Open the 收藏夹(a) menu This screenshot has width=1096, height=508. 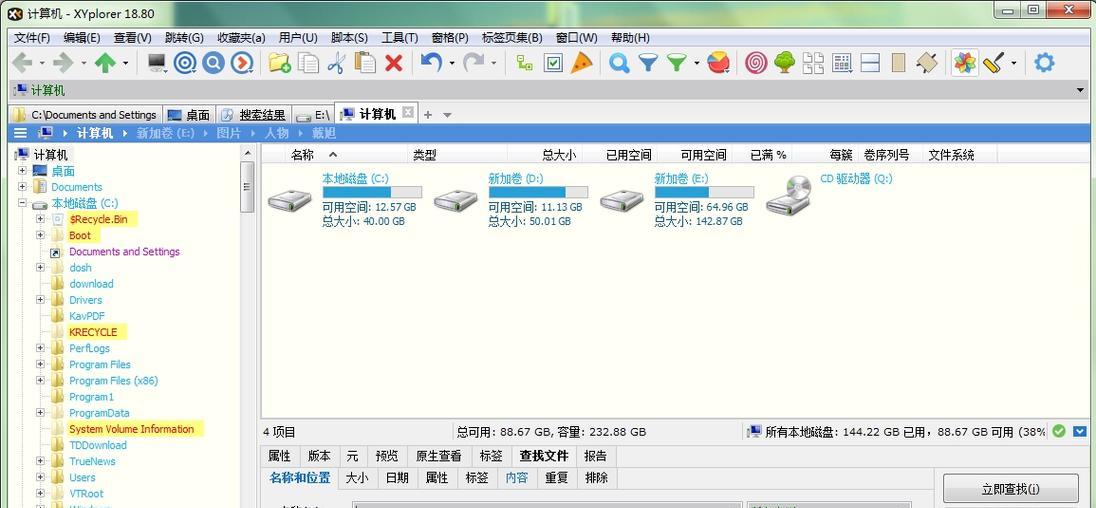point(241,38)
